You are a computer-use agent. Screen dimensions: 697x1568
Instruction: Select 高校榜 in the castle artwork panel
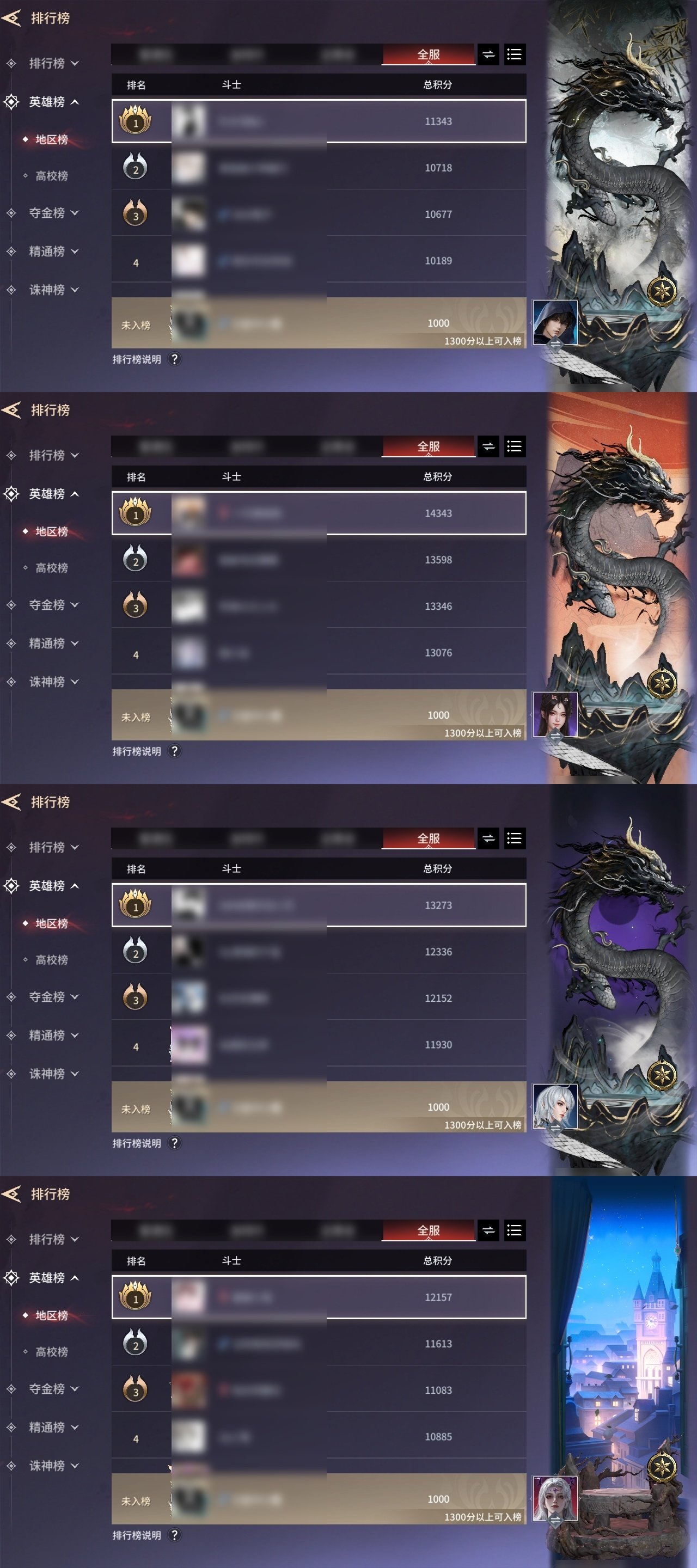(52, 1352)
